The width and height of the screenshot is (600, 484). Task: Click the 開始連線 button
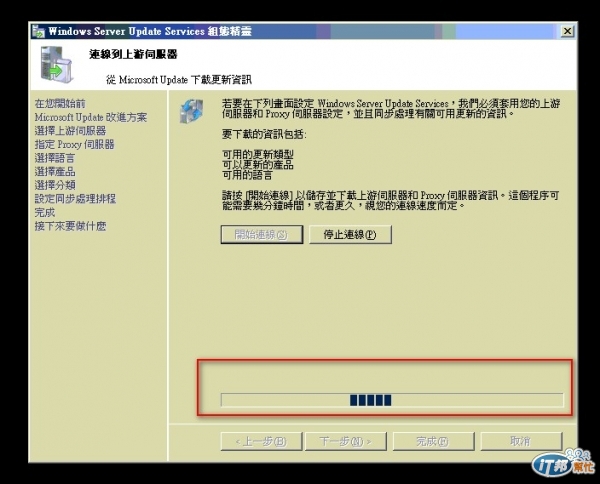click(262, 235)
